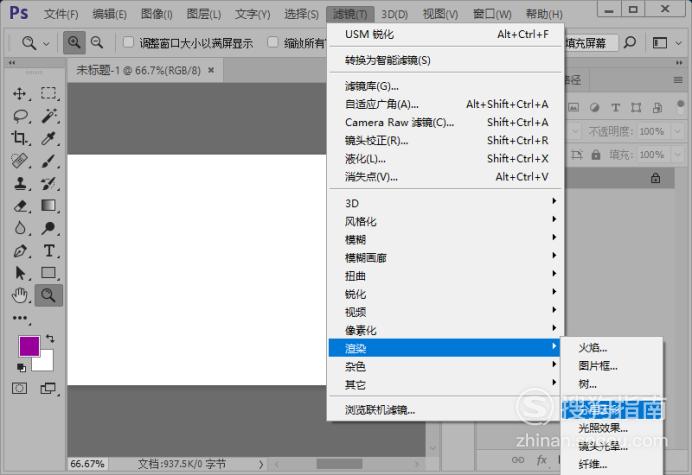The height and width of the screenshot is (475, 692).
Task: Select the Dodge tool
Action: pos(49,228)
